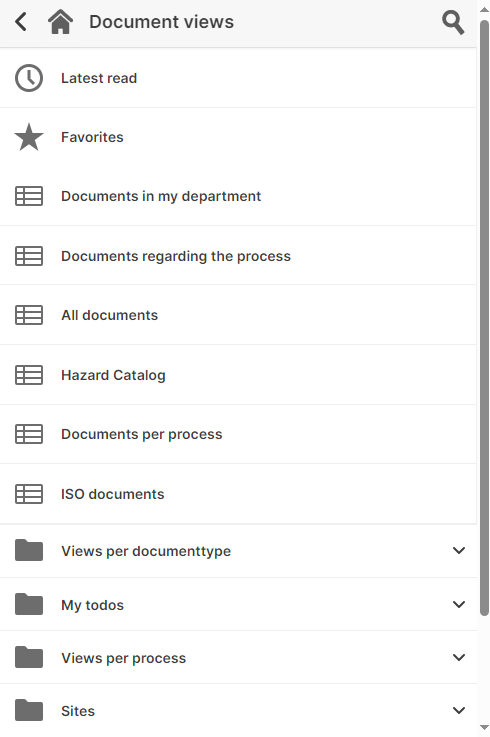490x737 pixels.
Task: Open search with the magnifier icon
Action: coord(453,23)
